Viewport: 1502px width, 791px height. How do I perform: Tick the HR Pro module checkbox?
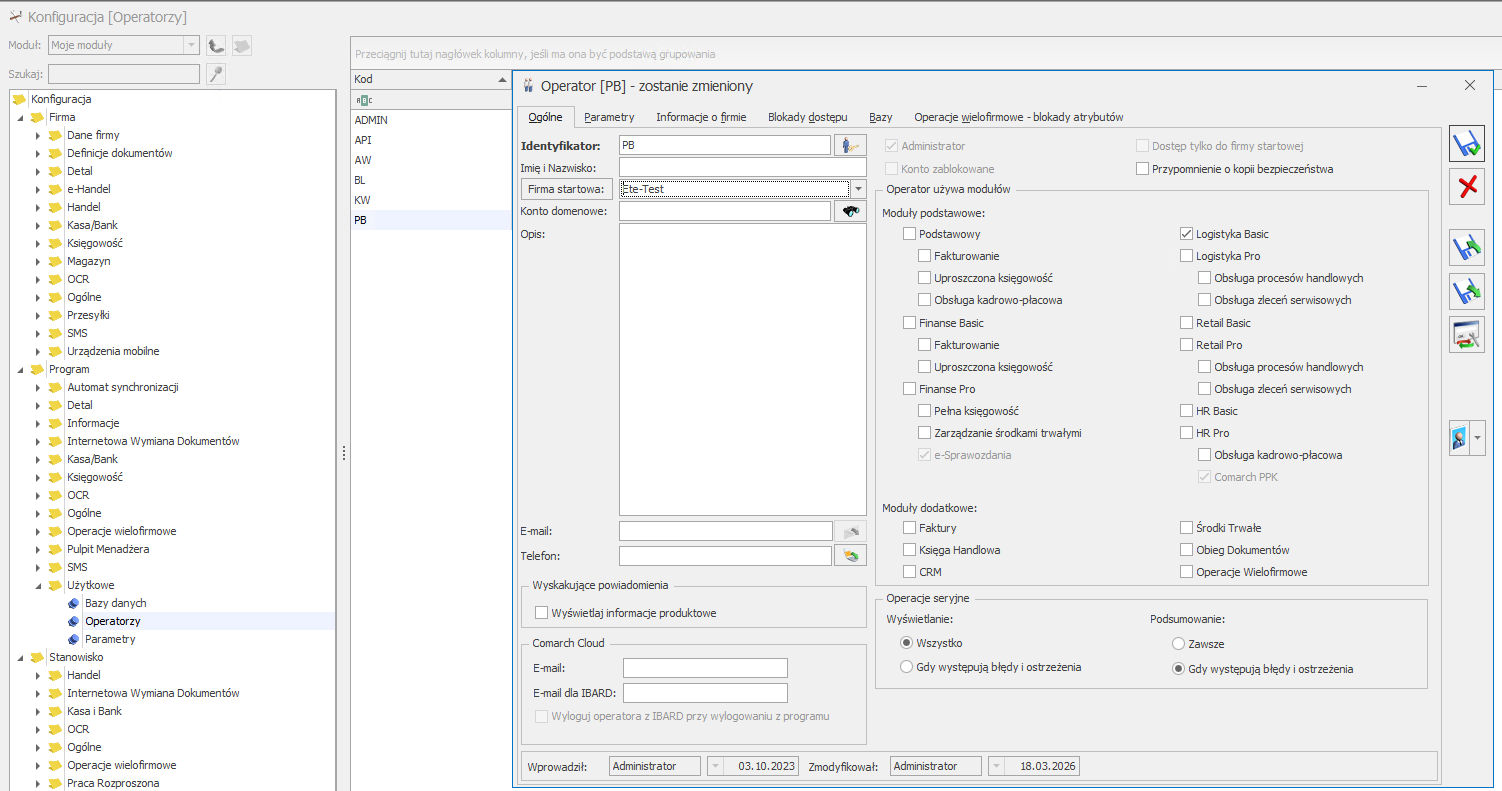1187,433
